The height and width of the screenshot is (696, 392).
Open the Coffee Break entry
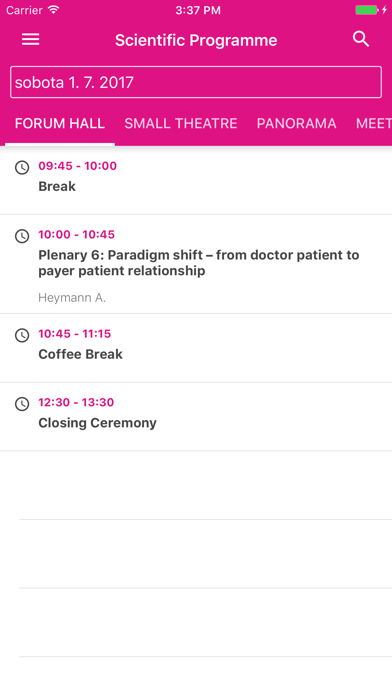pos(196,348)
